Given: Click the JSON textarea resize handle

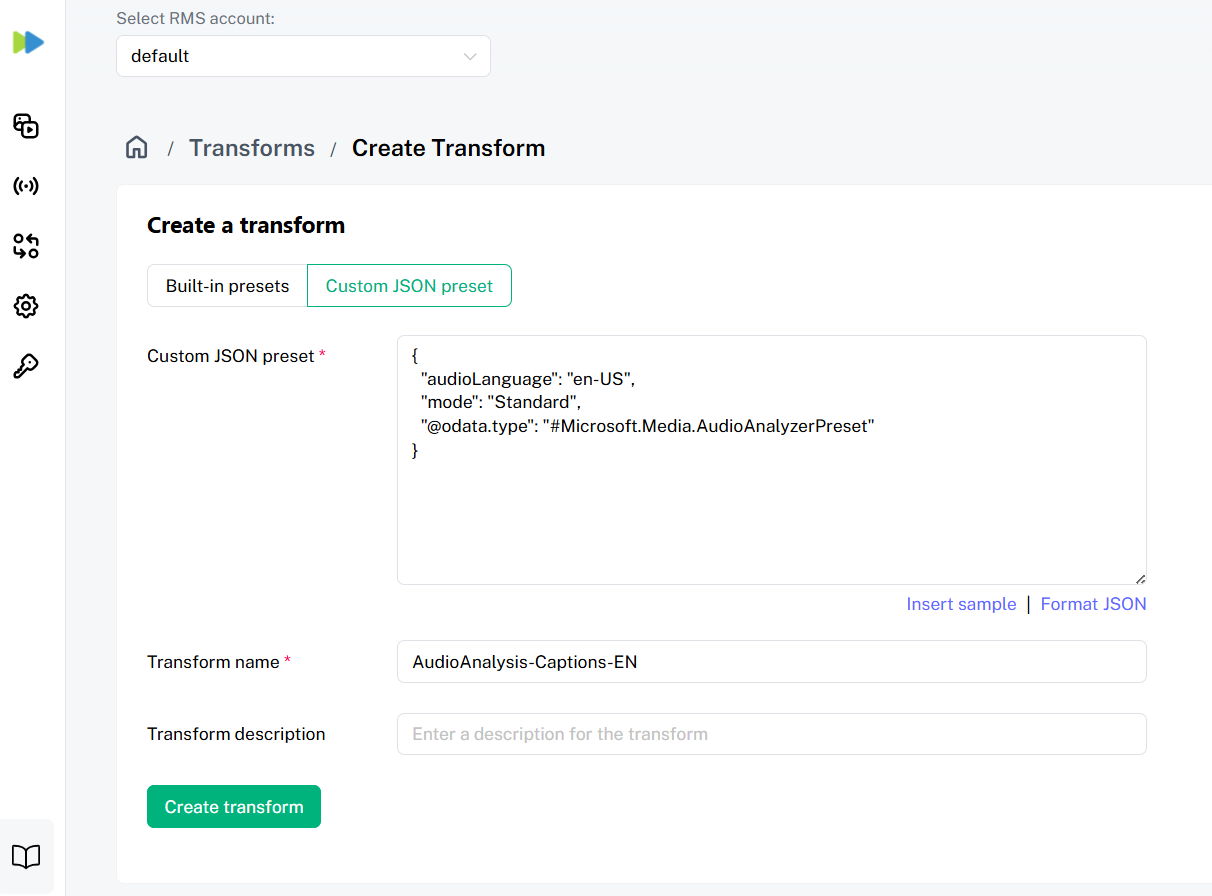Looking at the screenshot, I should 1140,578.
